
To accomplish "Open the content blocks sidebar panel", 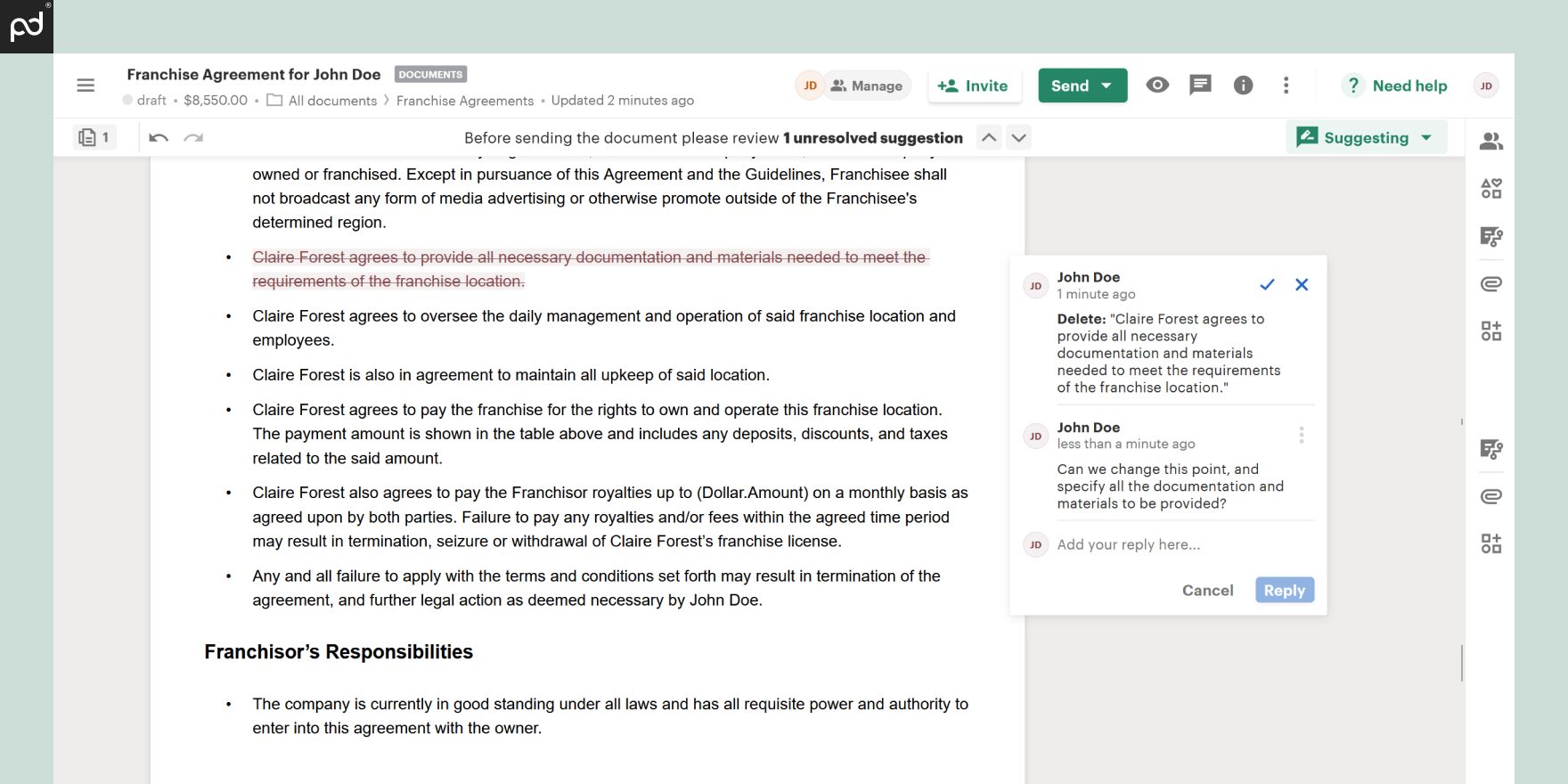I will (1490, 188).
